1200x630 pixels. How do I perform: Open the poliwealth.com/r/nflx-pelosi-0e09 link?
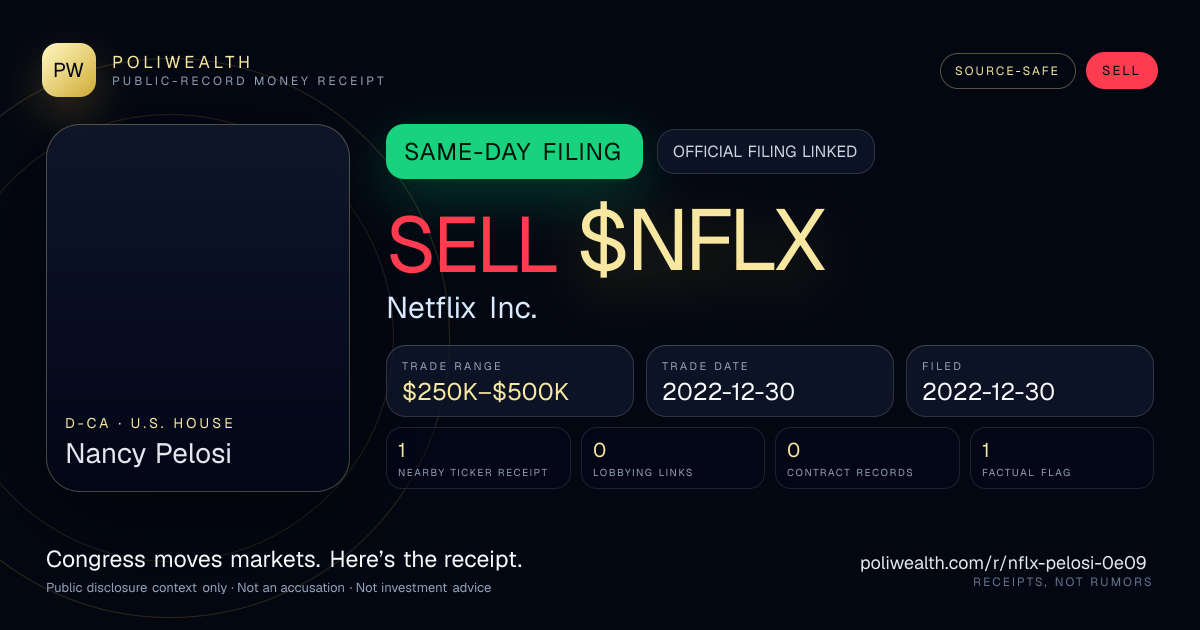[1003, 563]
